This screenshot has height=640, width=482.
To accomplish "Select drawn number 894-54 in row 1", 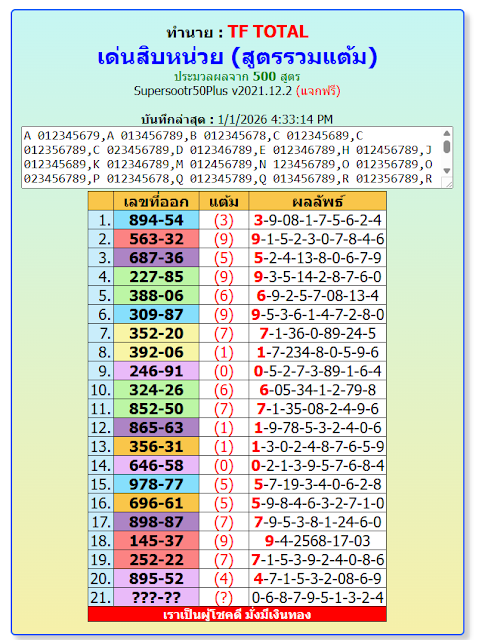I will pos(156,220).
